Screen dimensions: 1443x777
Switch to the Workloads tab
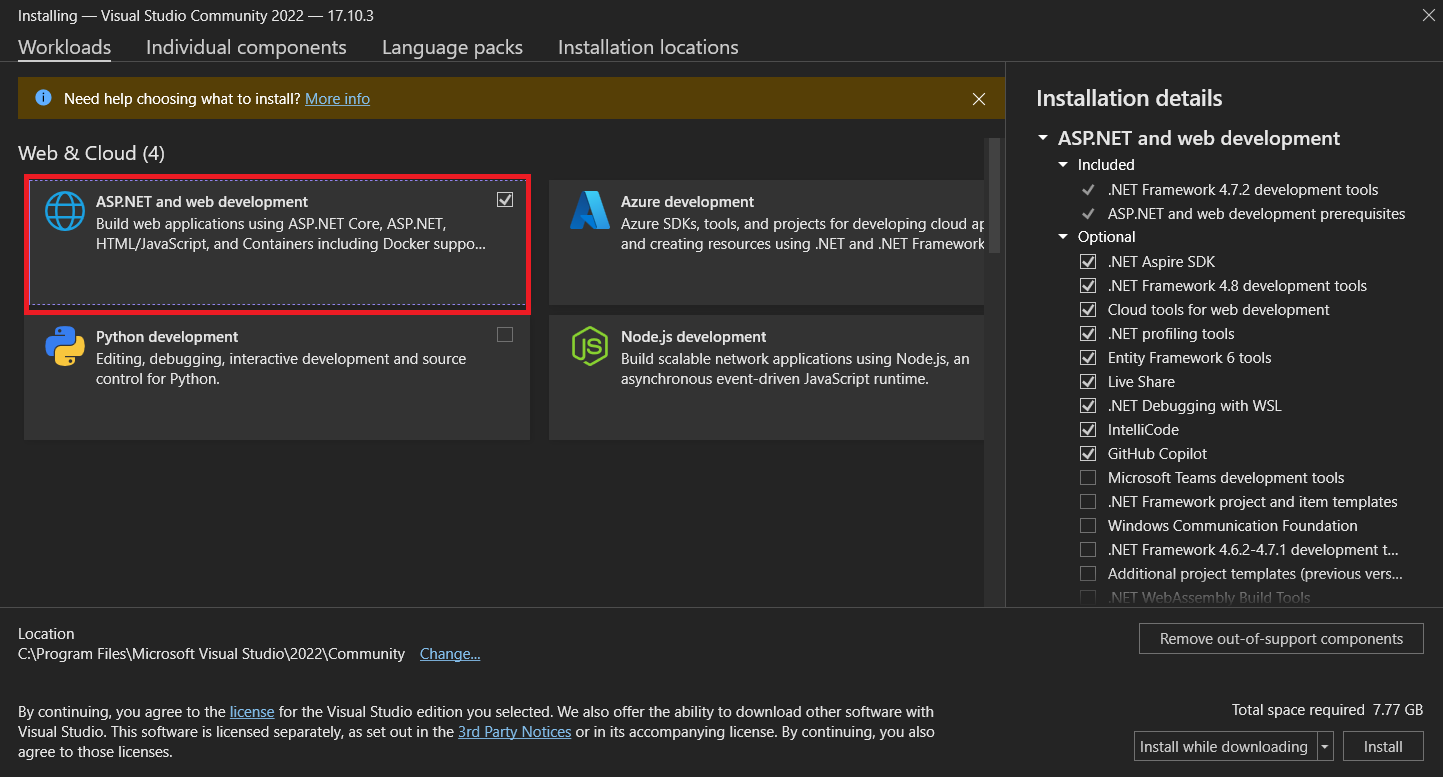(x=65, y=47)
